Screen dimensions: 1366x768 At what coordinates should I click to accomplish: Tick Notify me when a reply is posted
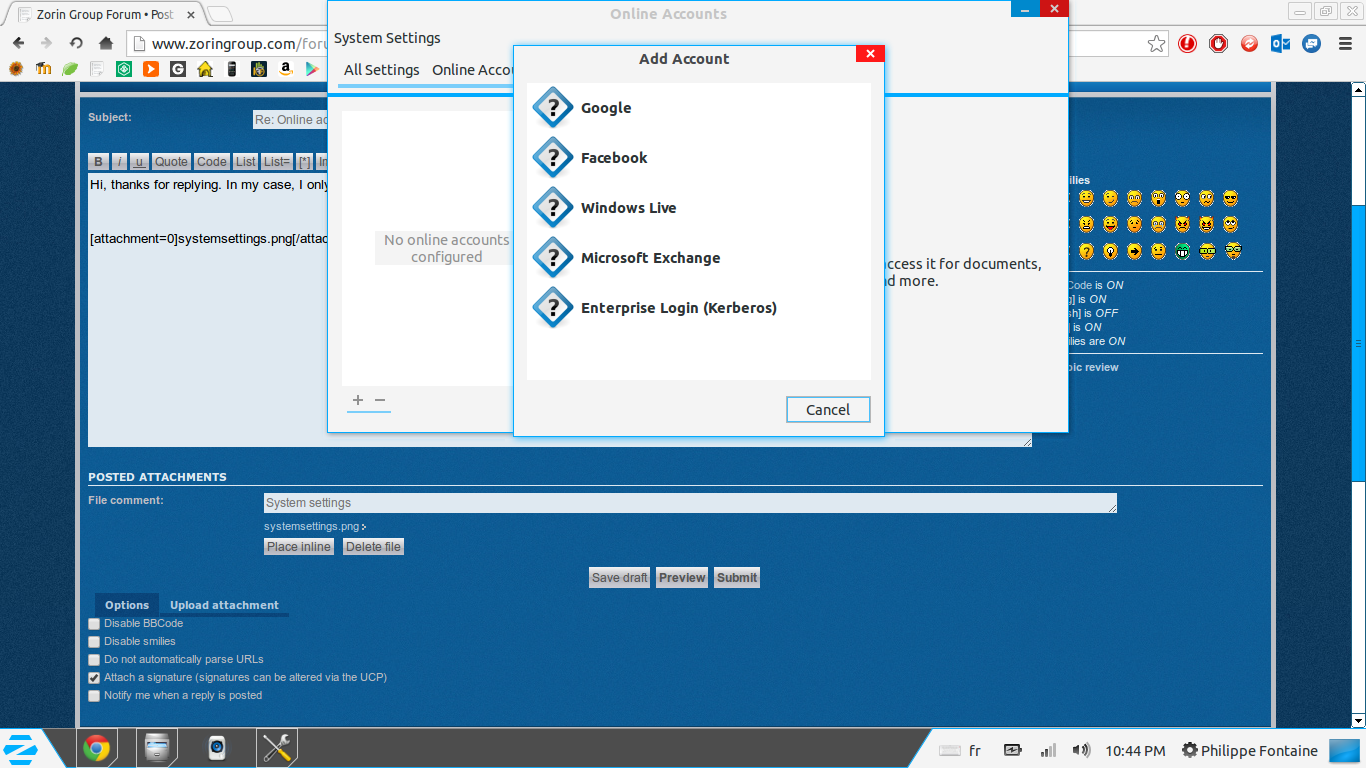coord(94,696)
